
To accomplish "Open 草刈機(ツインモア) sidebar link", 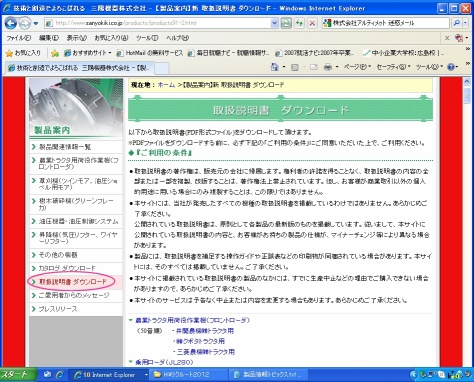I will 76,184.
